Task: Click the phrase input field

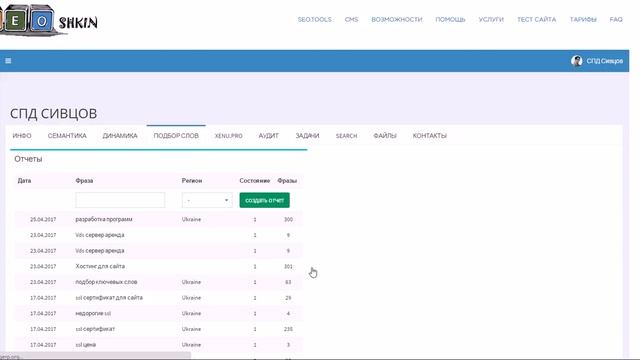Action: click(120, 200)
